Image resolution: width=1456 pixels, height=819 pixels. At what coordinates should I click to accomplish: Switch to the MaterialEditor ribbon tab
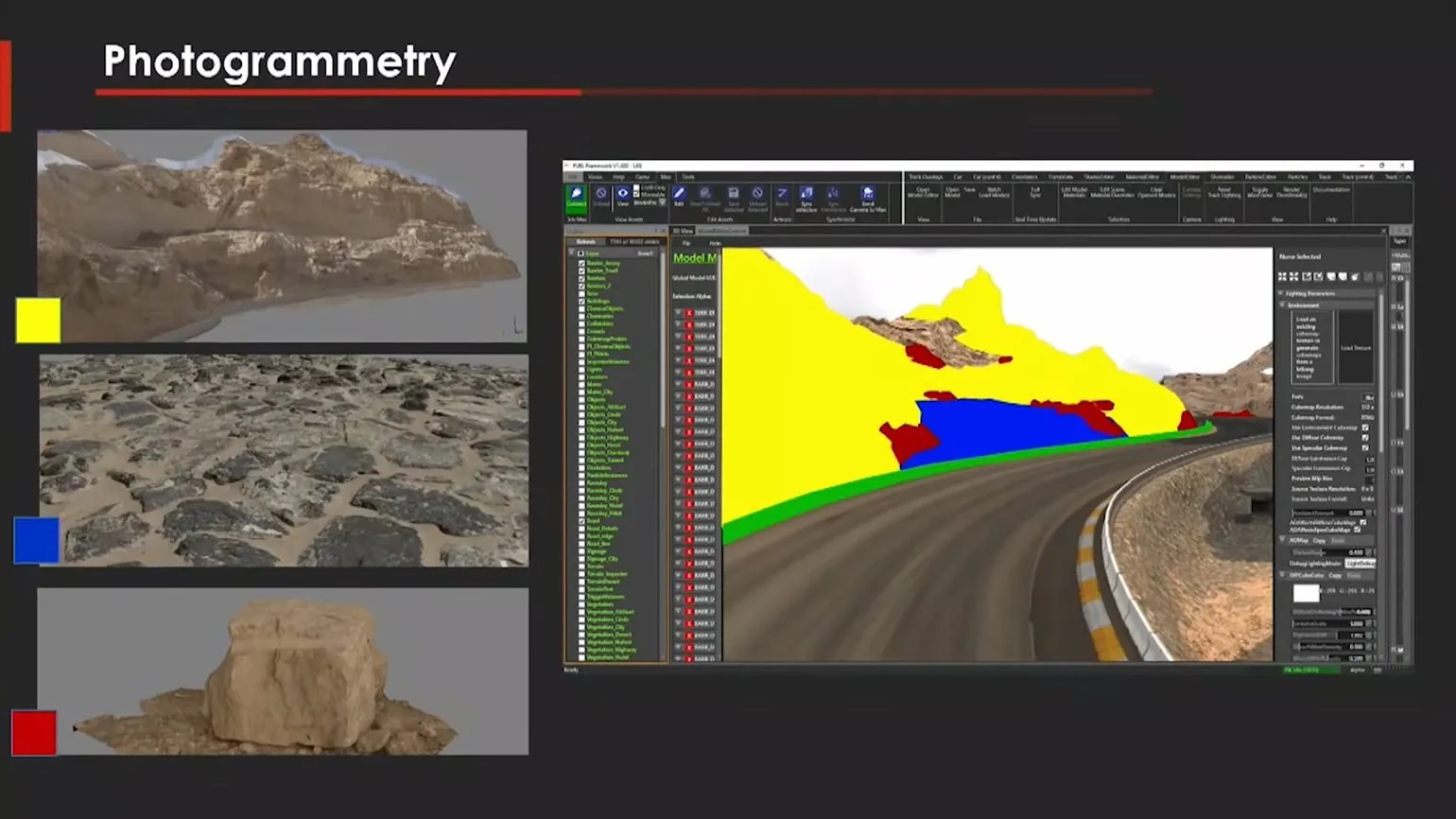coord(1141,177)
